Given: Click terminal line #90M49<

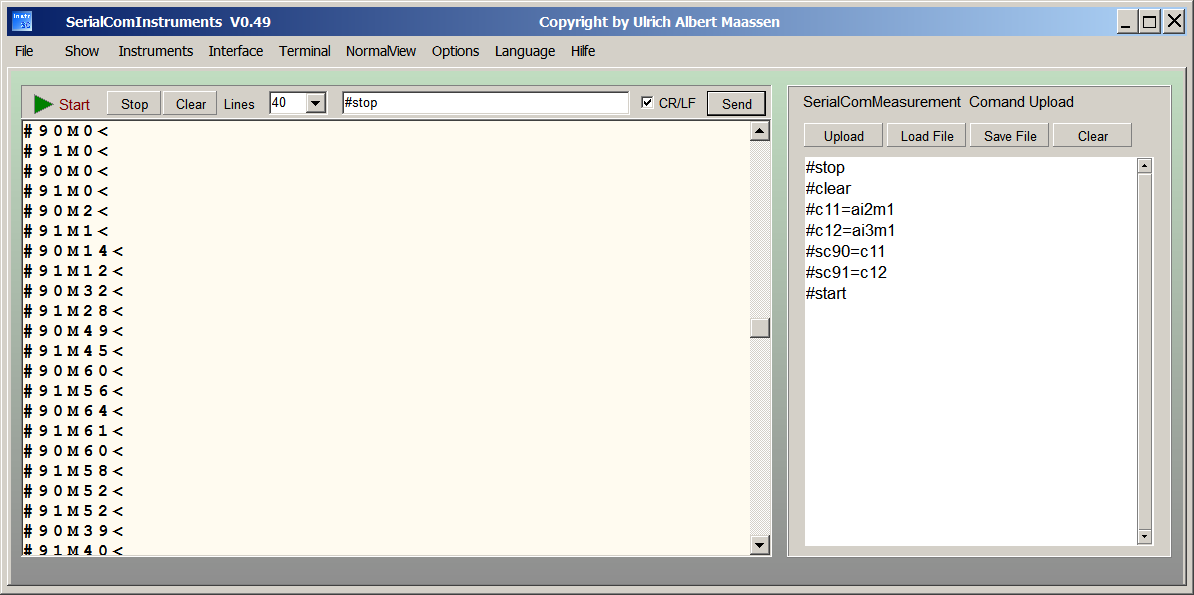Looking at the screenshot, I should pos(74,331).
